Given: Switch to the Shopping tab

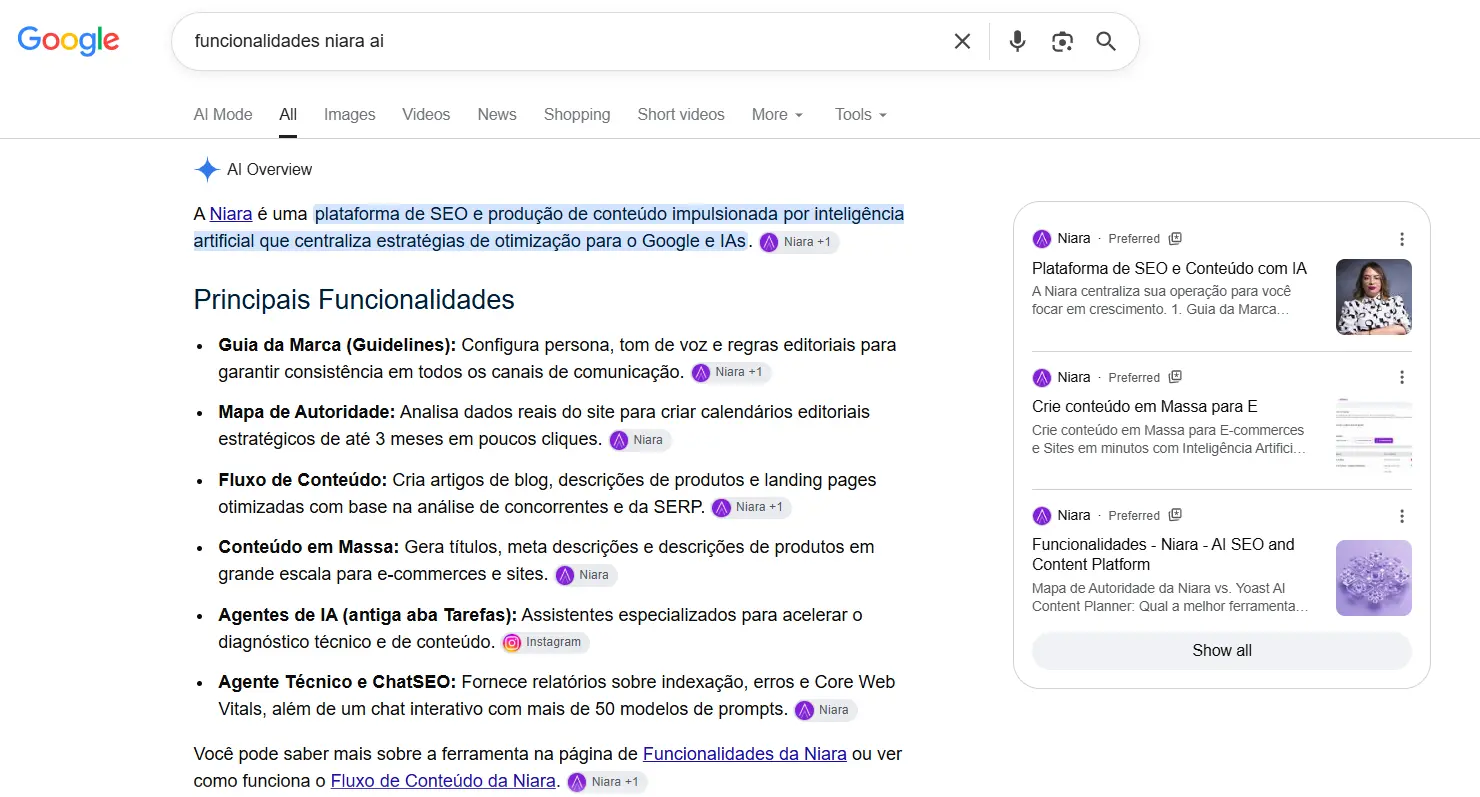Looking at the screenshot, I should (577, 115).
